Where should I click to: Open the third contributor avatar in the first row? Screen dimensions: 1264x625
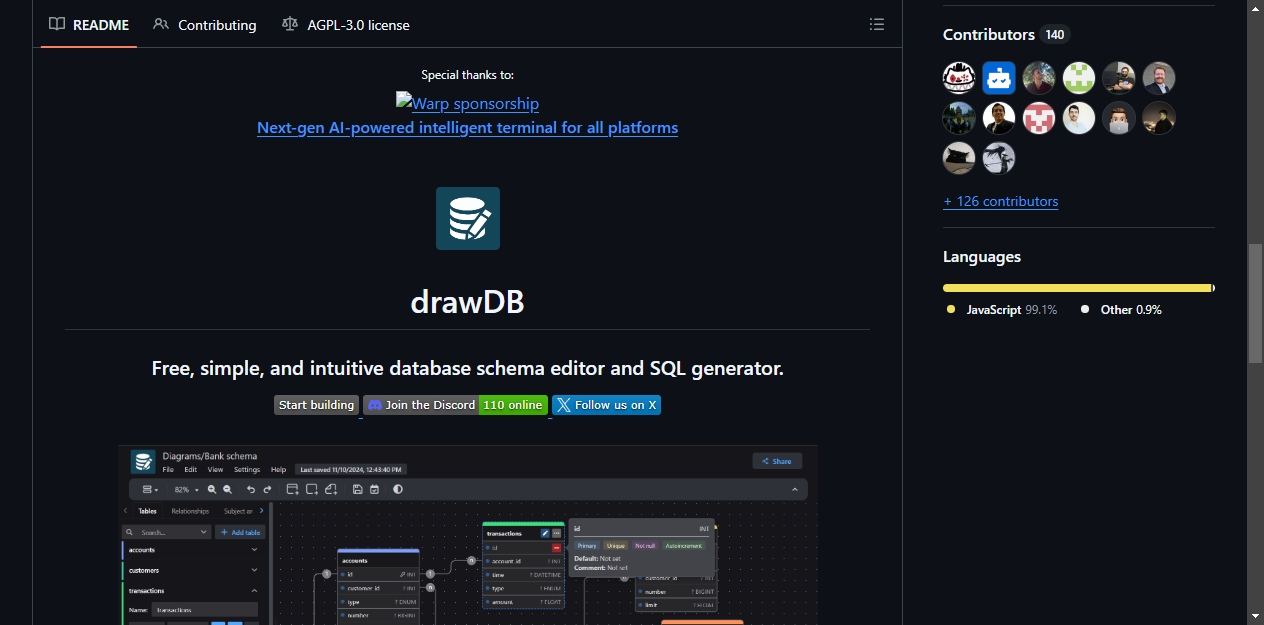1039,78
